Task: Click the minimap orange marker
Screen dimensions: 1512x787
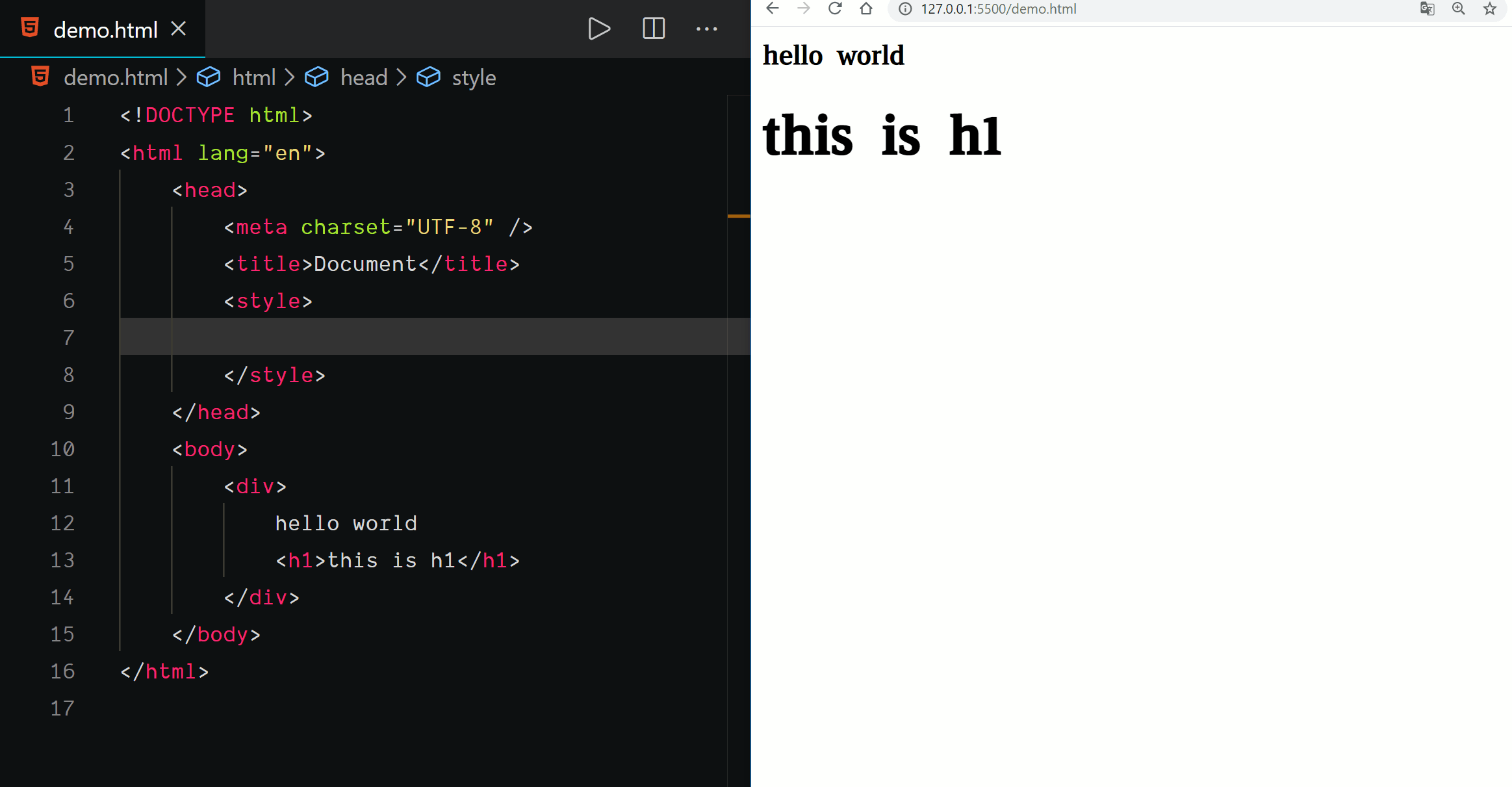Action: tap(739, 216)
